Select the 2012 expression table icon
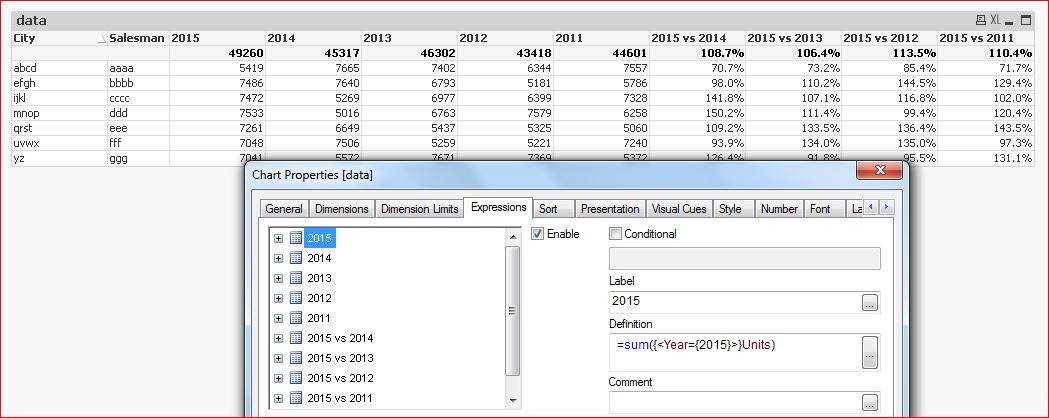Screen dimensions: 1049x418 pos(296,298)
